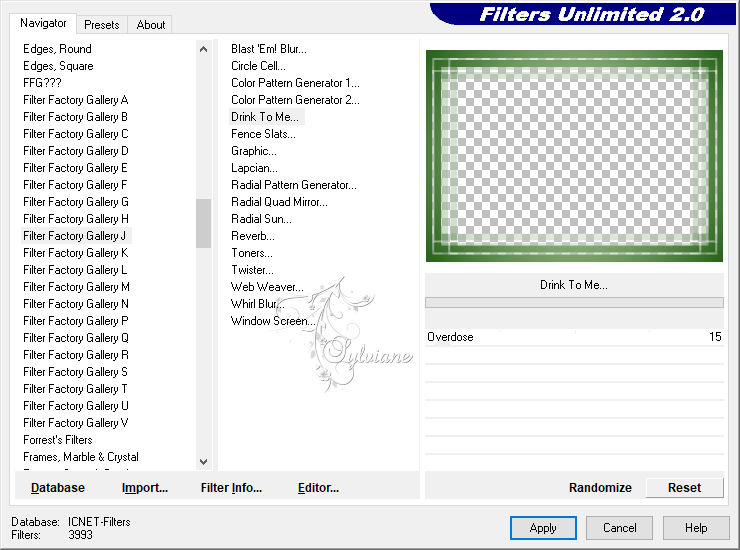Select Frames, Marble & Crystal category
The height and width of the screenshot is (550, 740).
81,457
